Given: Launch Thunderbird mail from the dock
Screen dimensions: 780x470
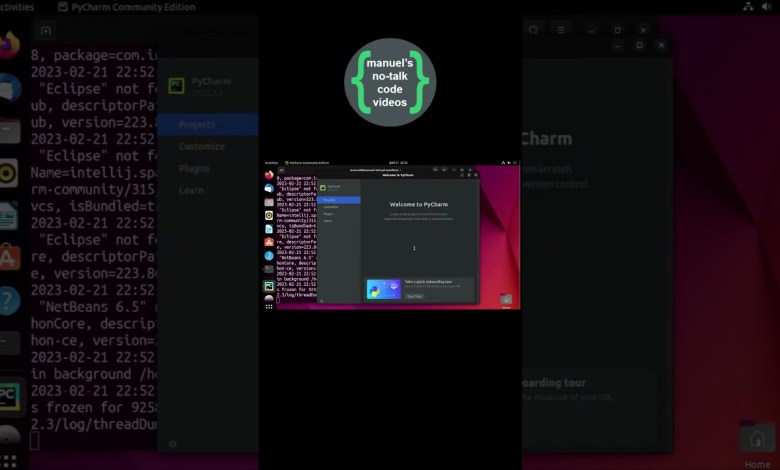Looking at the screenshot, I should pos(269,188).
